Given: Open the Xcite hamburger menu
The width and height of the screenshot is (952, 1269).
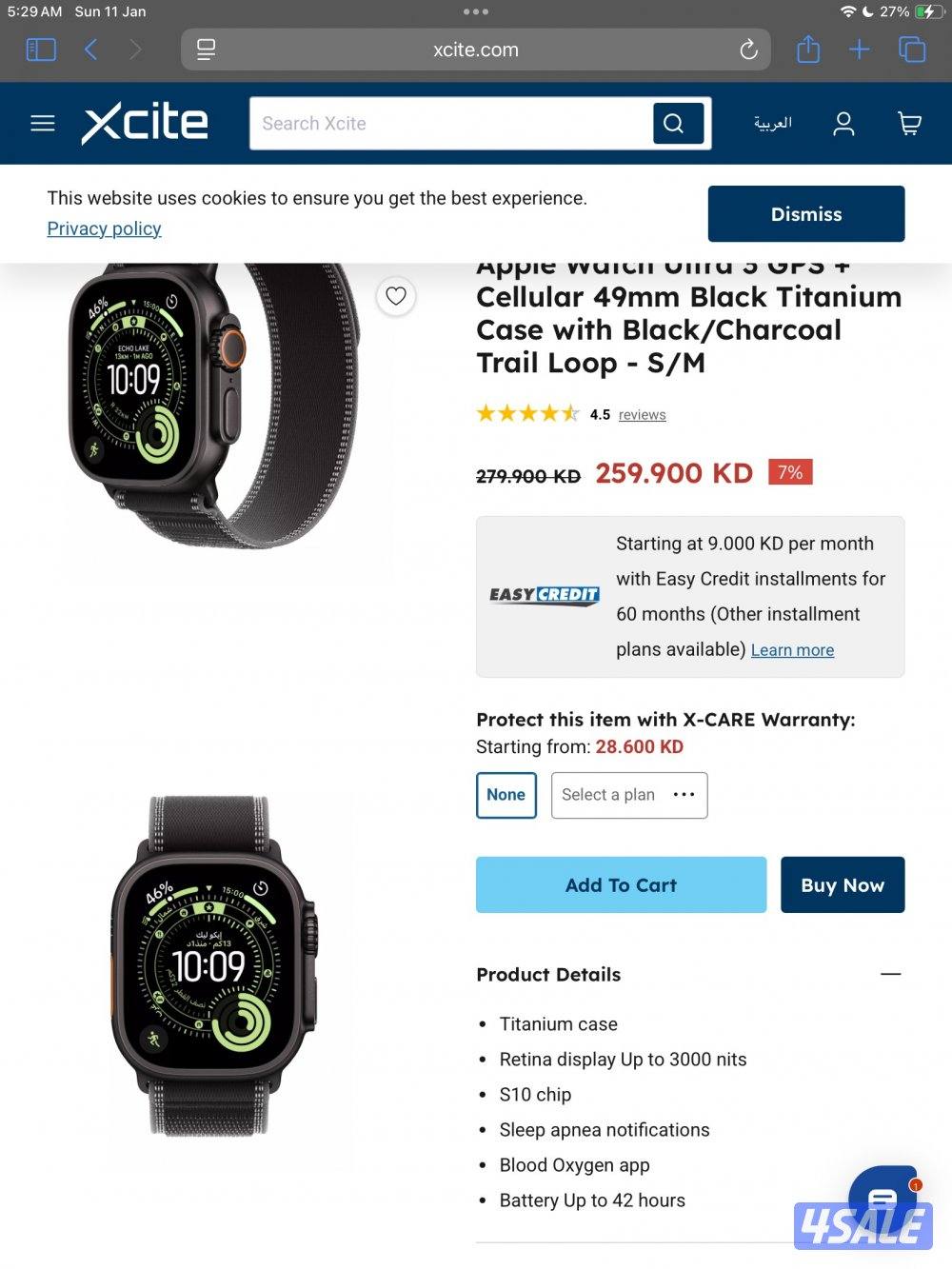Looking at the screenshot, I should pyautogui.click(x=43, y=124).
